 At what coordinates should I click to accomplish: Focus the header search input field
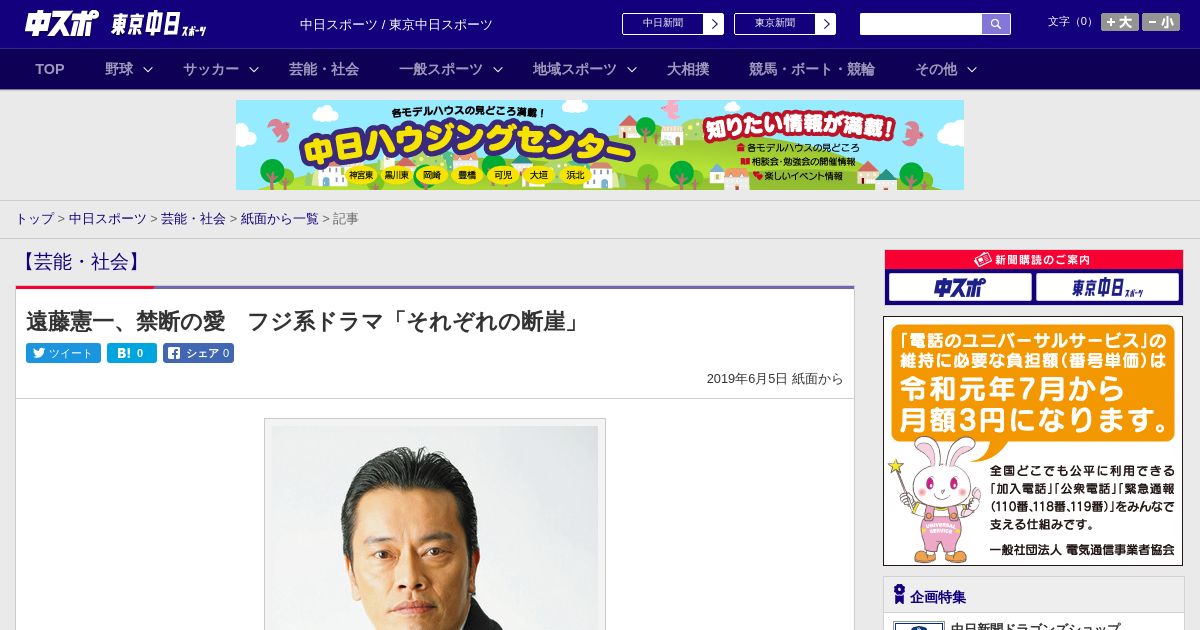[x=921, y=24]
